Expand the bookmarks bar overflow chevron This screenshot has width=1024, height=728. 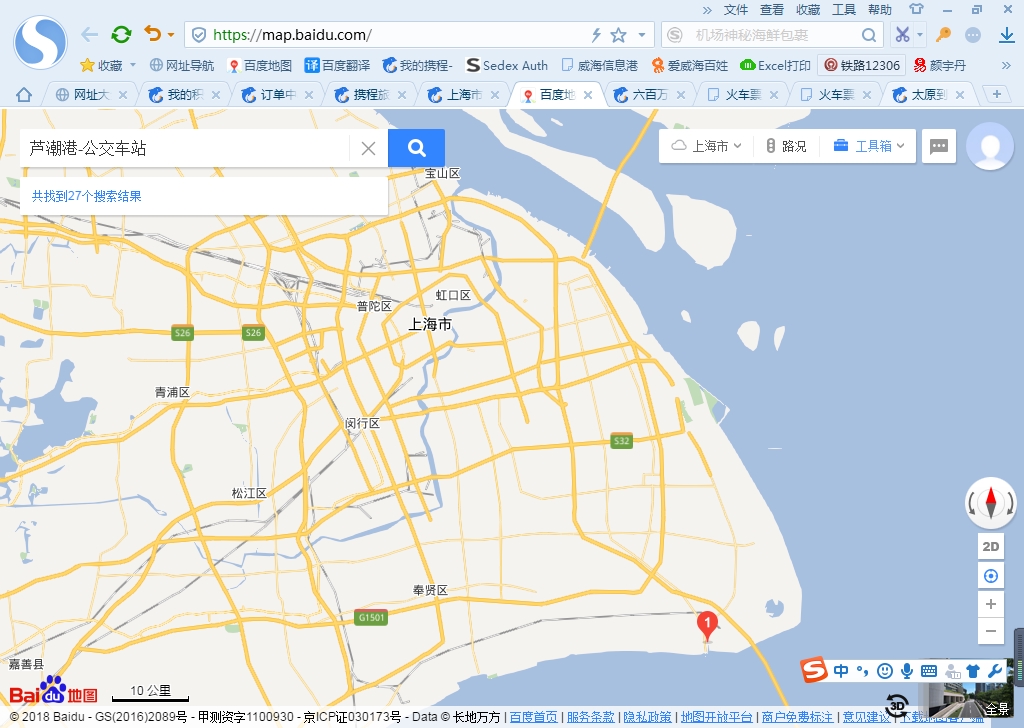[x=1006, y=65]
